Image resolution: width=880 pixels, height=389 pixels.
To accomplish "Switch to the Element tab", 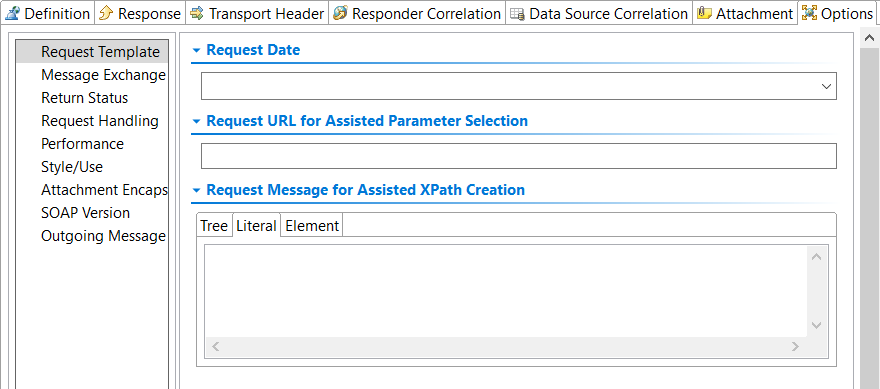I will pyautogui.click(x=312, y=226).
